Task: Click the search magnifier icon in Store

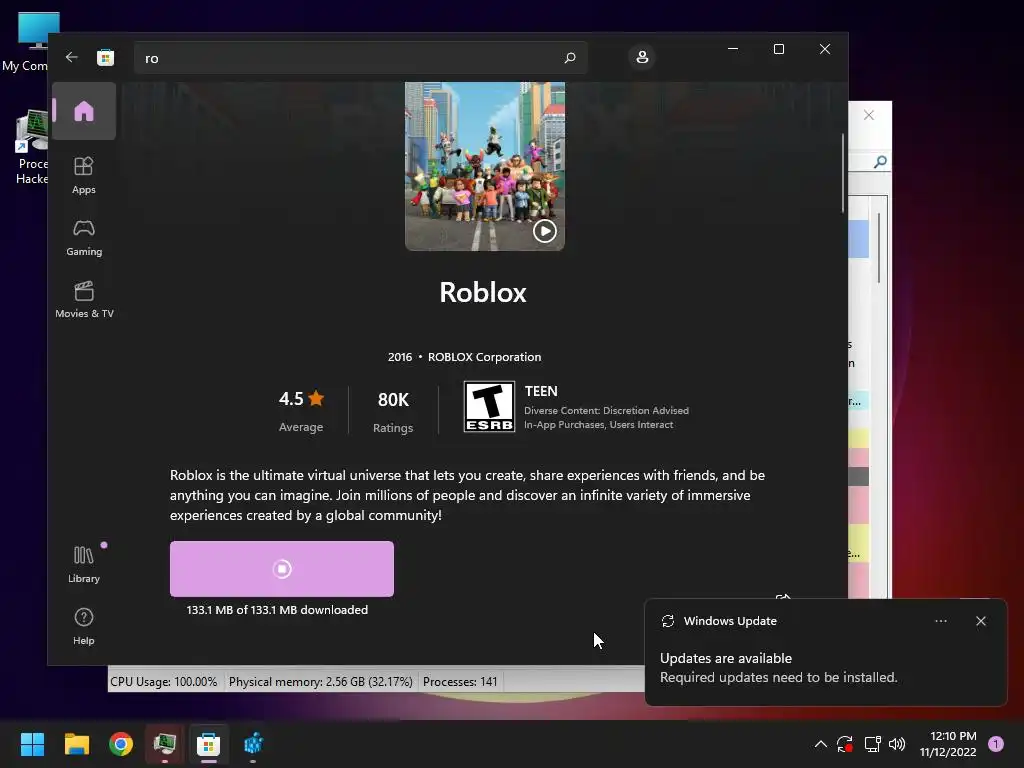Action: click(x=570, y=58)
